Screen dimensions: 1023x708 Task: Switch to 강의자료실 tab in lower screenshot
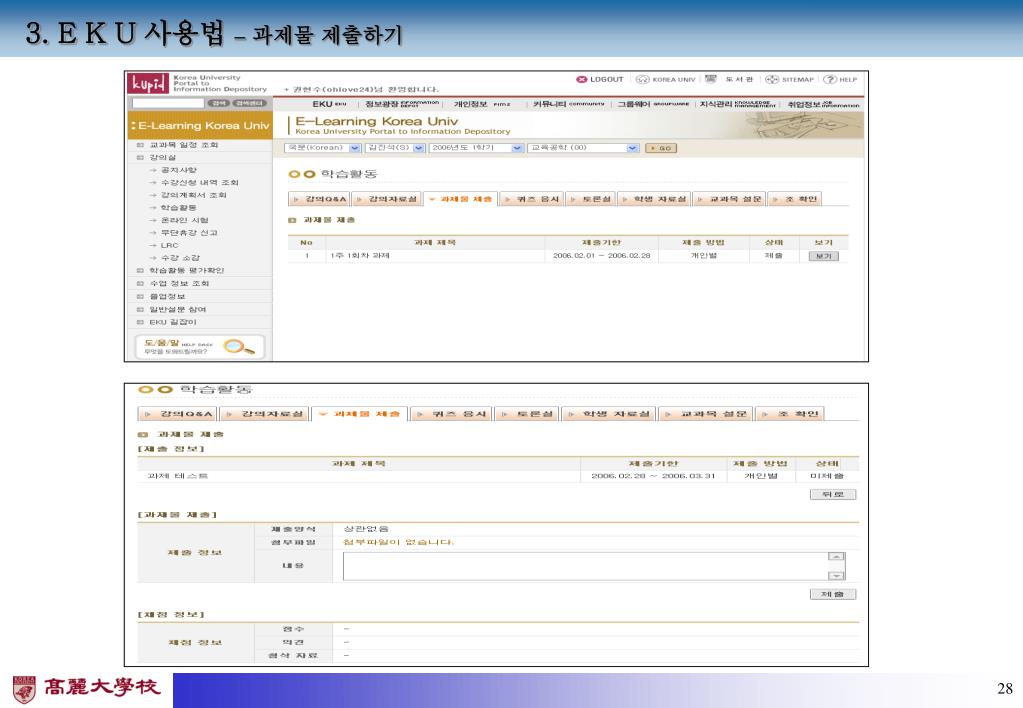click(x=264, y=414)
